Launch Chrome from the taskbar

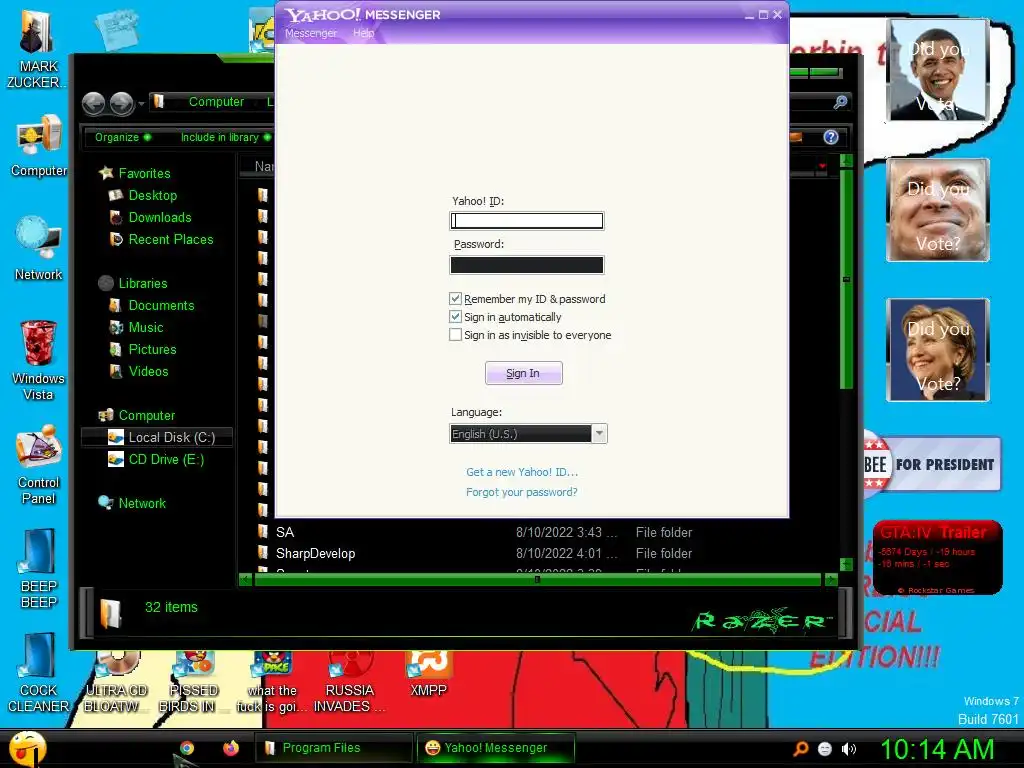(x=187, y=748)
